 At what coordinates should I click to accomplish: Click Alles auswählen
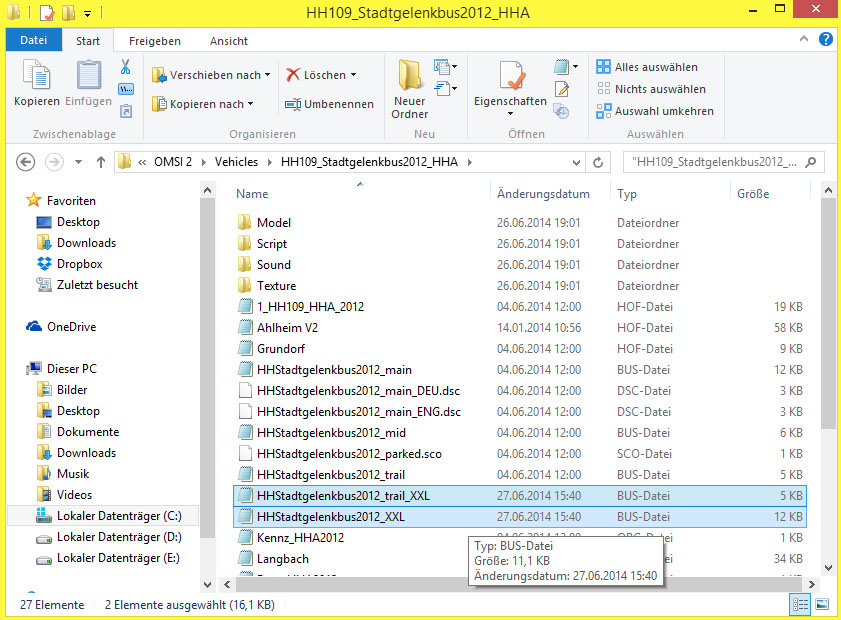coord(647,67)
